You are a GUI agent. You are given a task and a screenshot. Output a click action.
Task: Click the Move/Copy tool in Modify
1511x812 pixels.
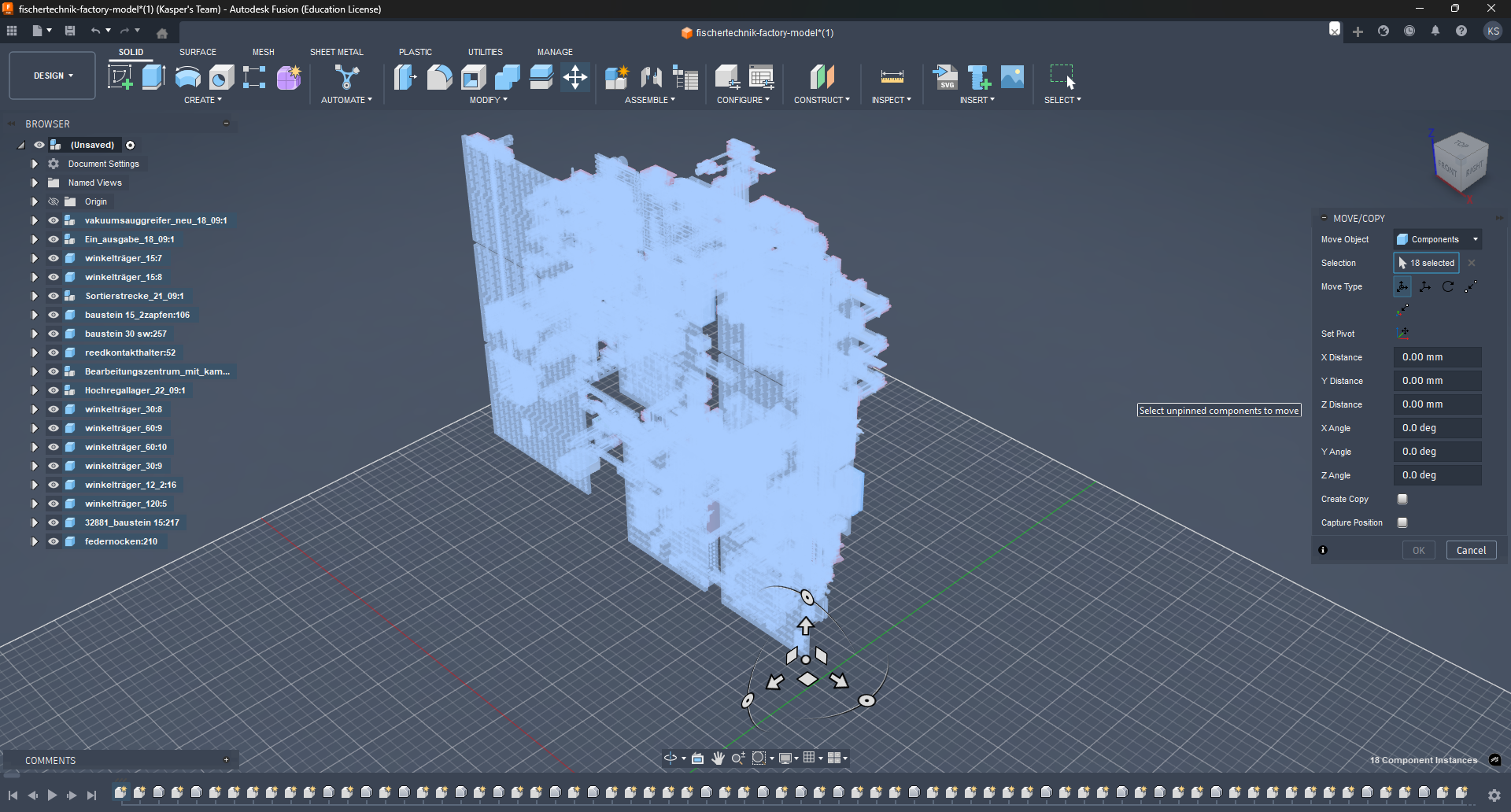(x=575, y=77)
